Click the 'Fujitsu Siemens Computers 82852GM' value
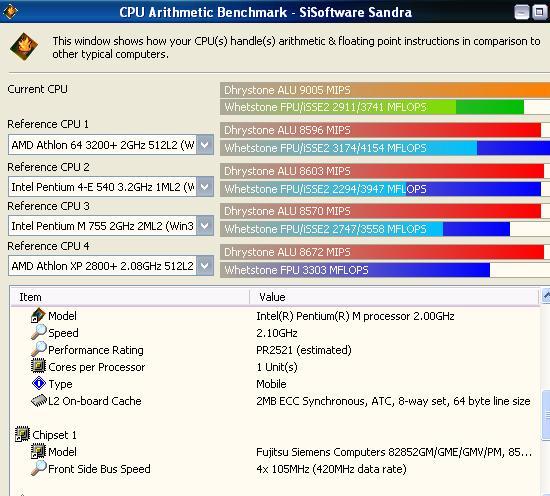The width and height of the screenshot is (550, 496). [394, 452]
